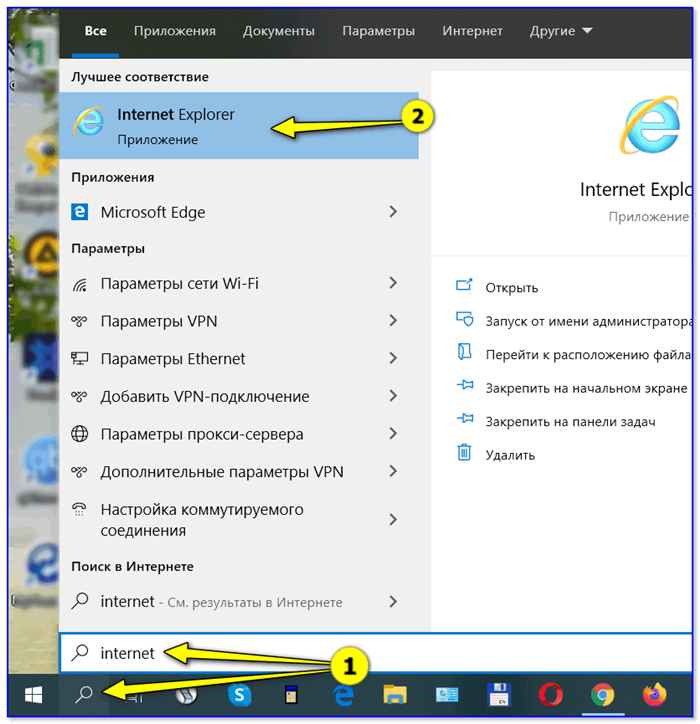Expand Настройка коммутируемого соединения chevron
The image size is (700, 724).
click(393, 520)
